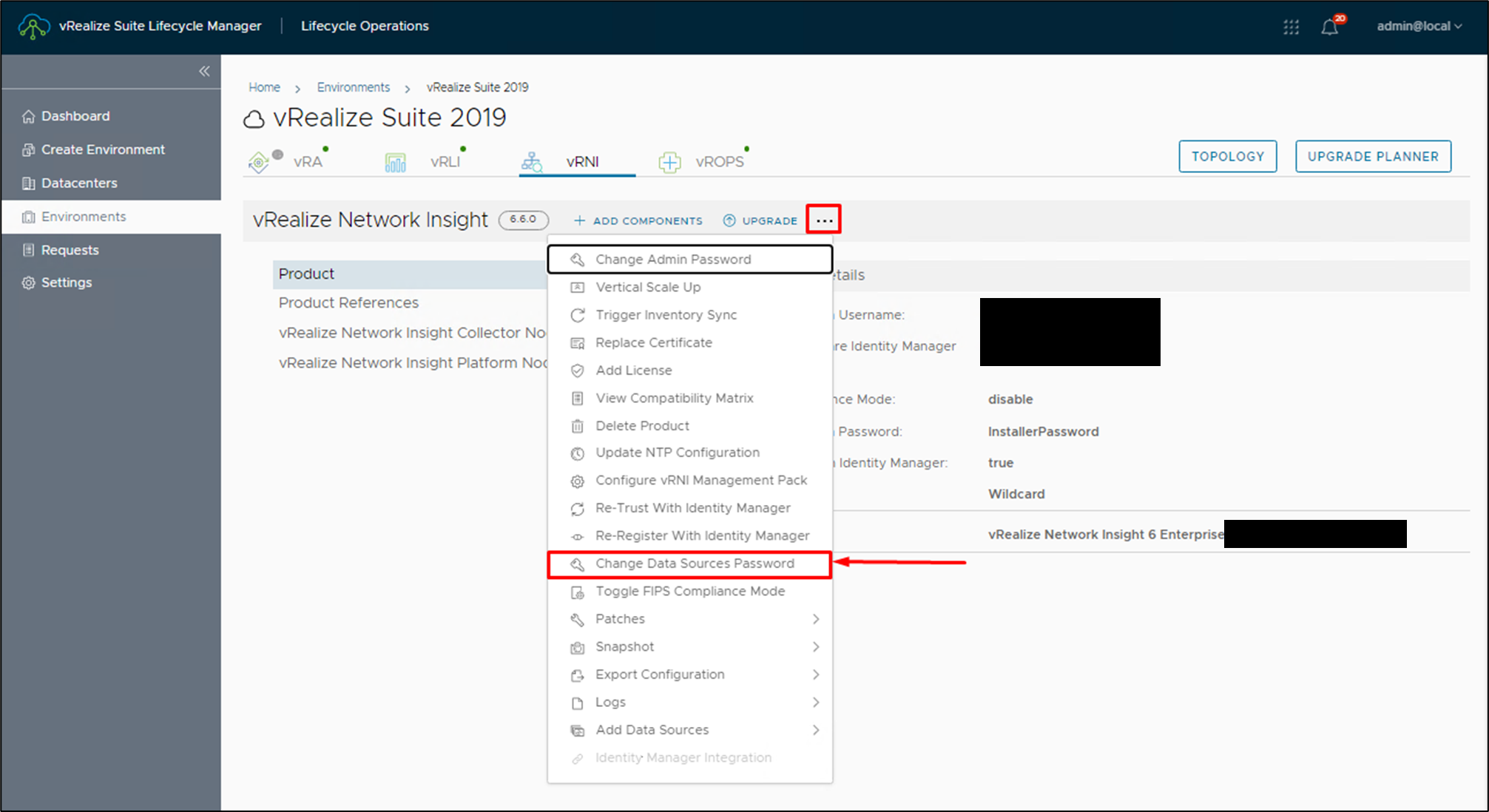Select Change Admin Password menu item

click(x=690, y=260)
